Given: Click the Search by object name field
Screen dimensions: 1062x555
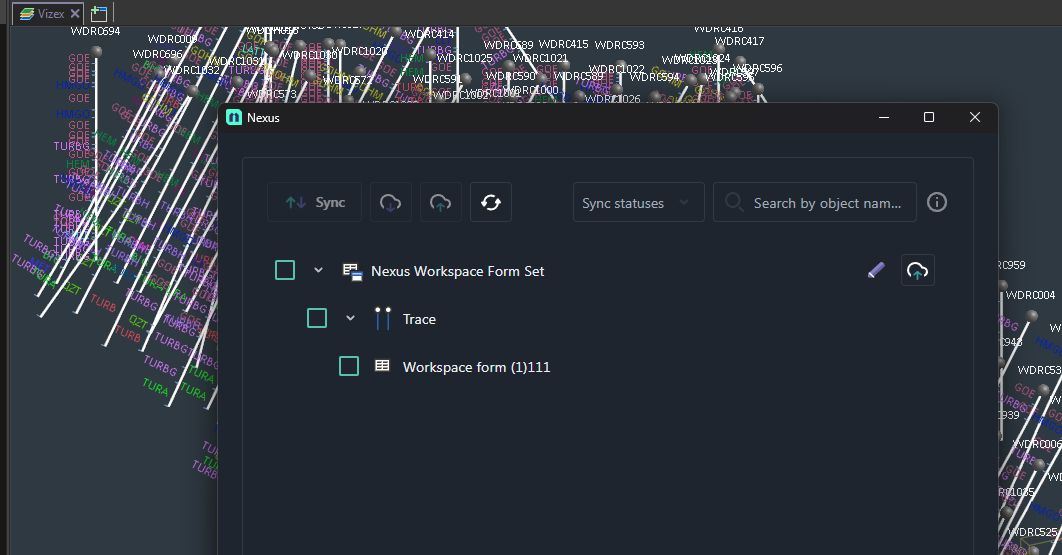Looking at the screenshot, I should point(827,202).
